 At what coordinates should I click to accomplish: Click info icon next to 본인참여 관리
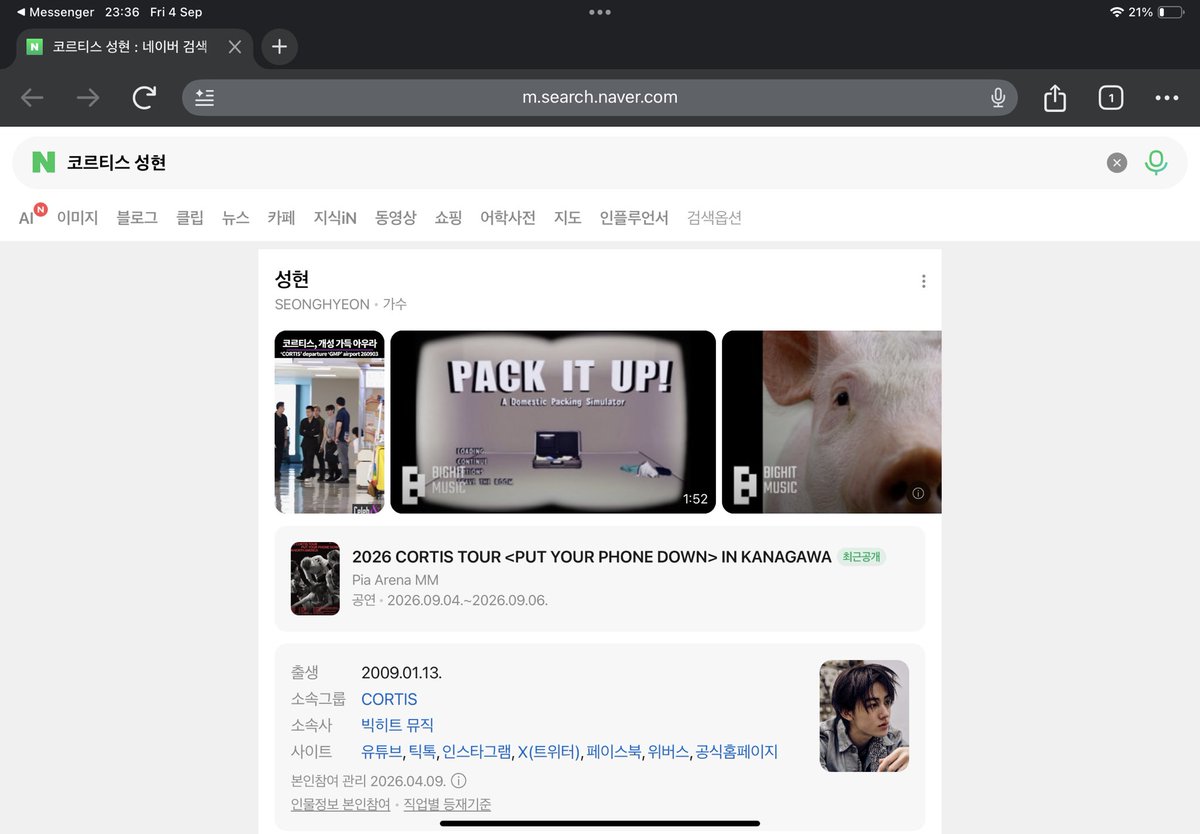pyautogui.click(x=459, y=780)
